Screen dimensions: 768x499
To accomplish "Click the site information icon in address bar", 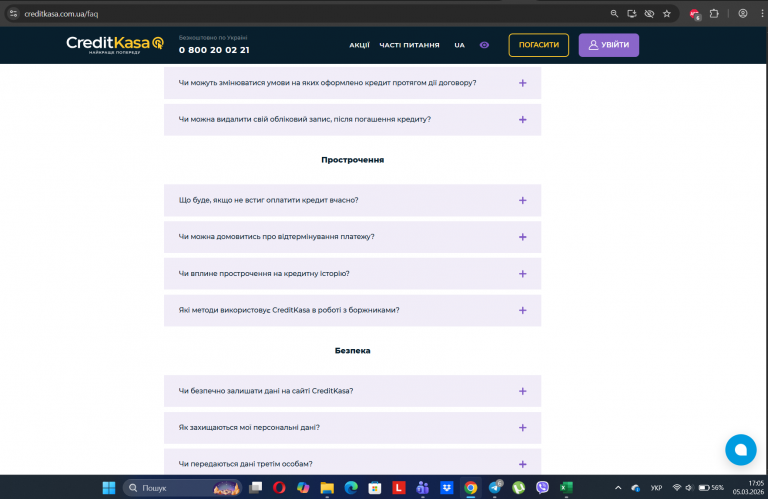I will click(13, 14).
